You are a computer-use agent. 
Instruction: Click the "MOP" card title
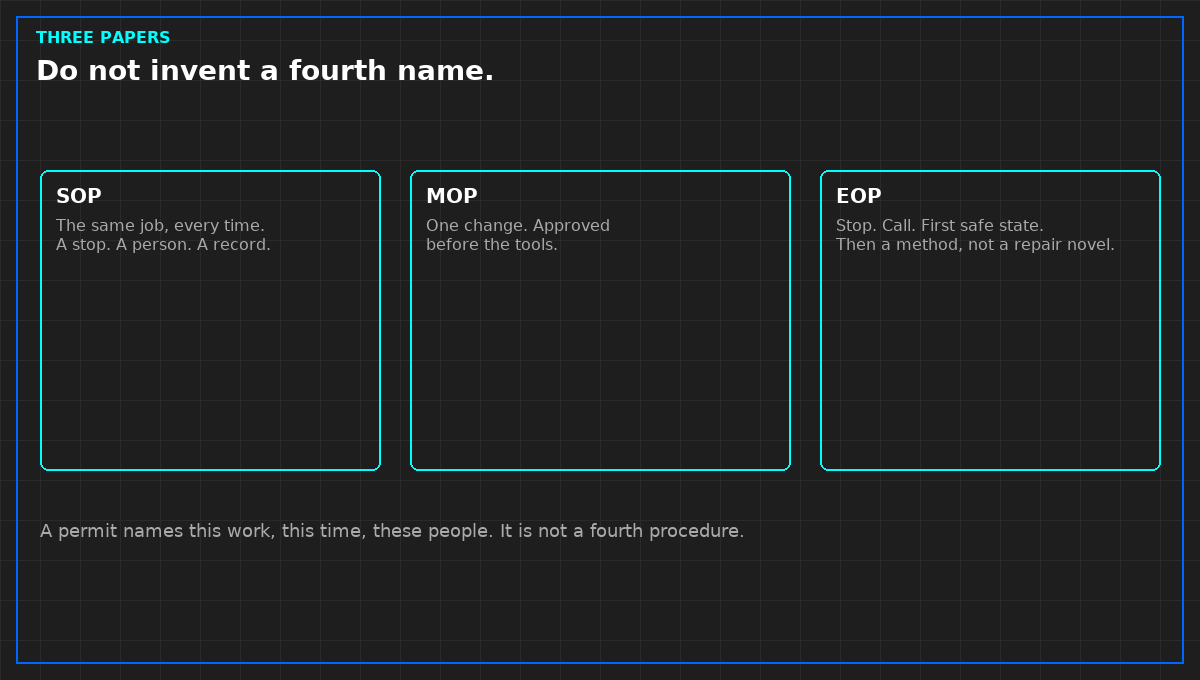coord(452,197)
